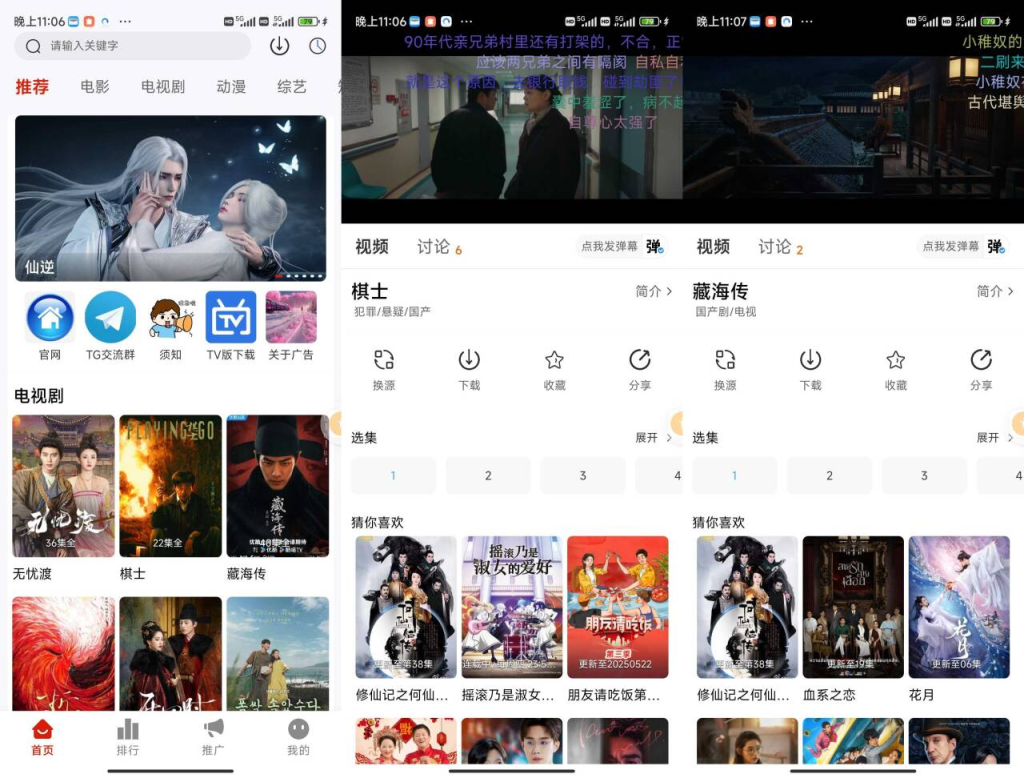The width and height of the screenshot is (1024, 778).
Task: Tap the TV版下载 icon
Action: coord(231,317)
